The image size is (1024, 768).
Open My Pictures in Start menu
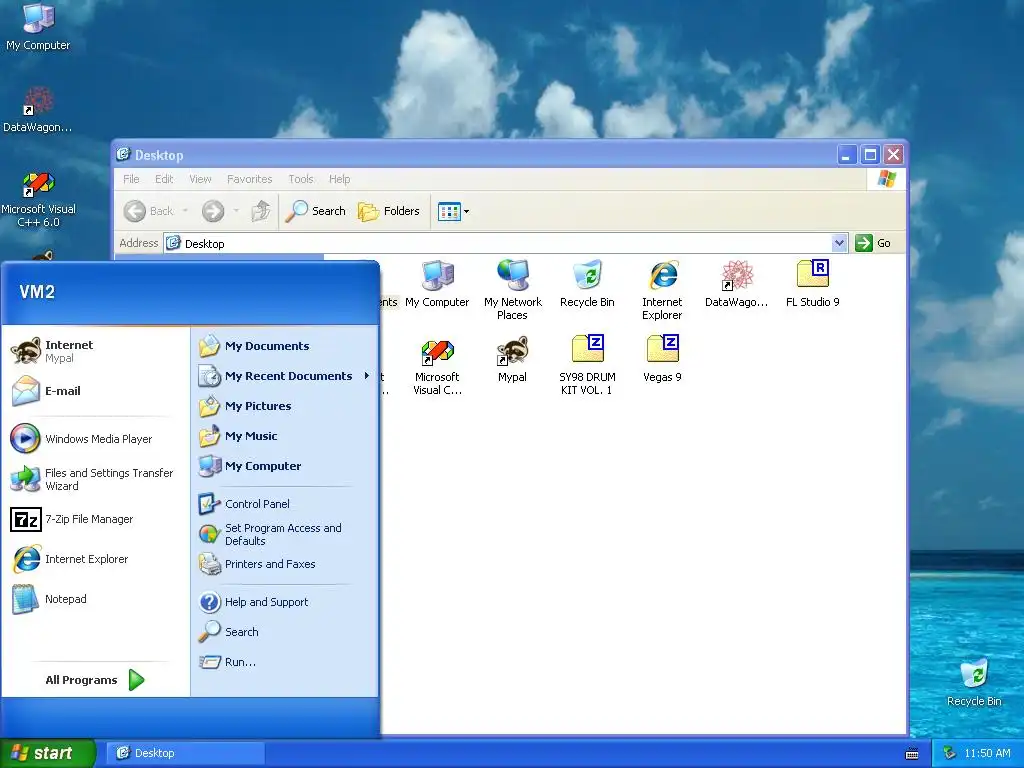pyautogui.click(x=285, y=406)
